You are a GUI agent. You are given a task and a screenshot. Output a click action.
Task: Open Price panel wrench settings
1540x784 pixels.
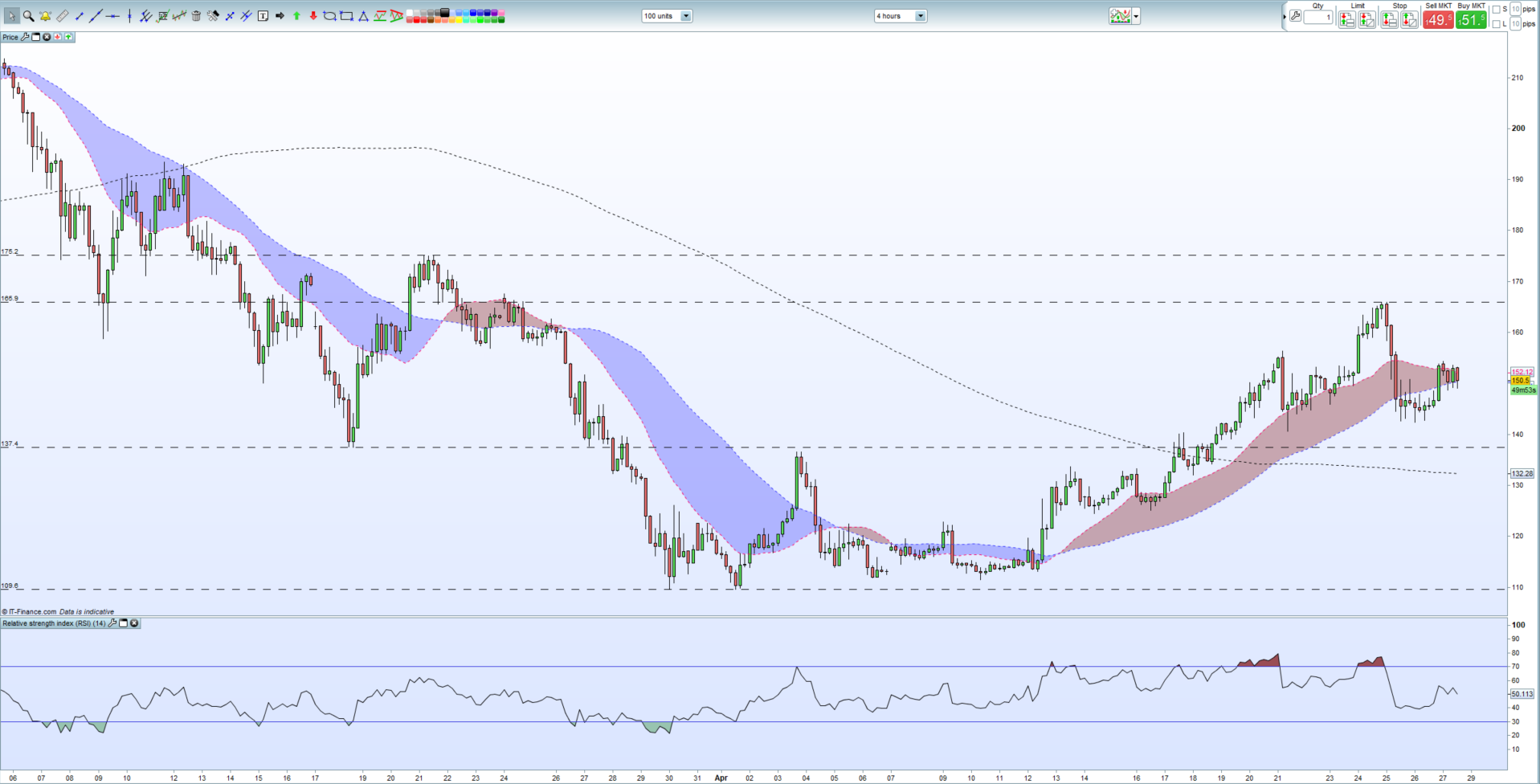point(25,37)
